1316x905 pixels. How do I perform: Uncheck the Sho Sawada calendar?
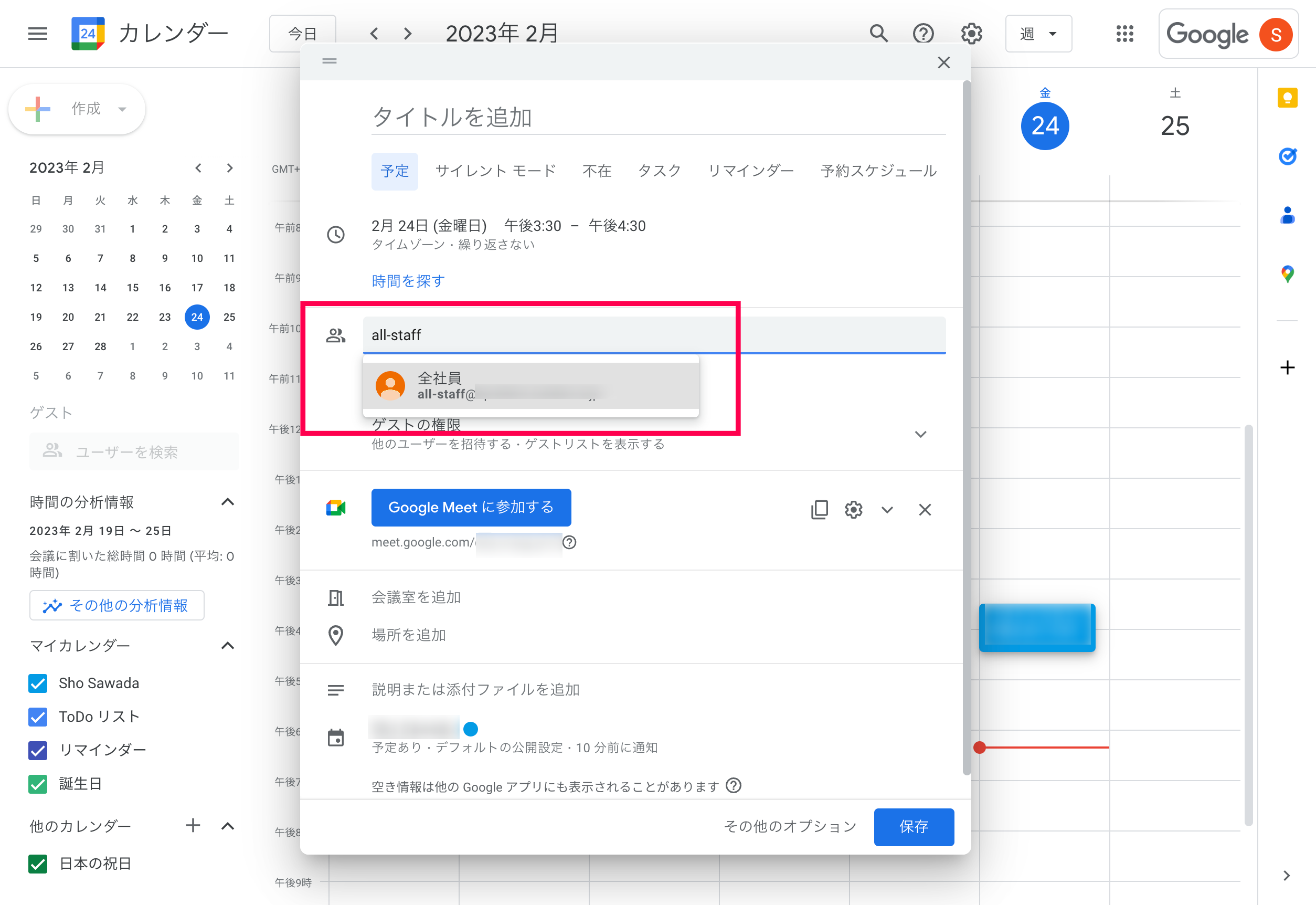pos(37,683)
